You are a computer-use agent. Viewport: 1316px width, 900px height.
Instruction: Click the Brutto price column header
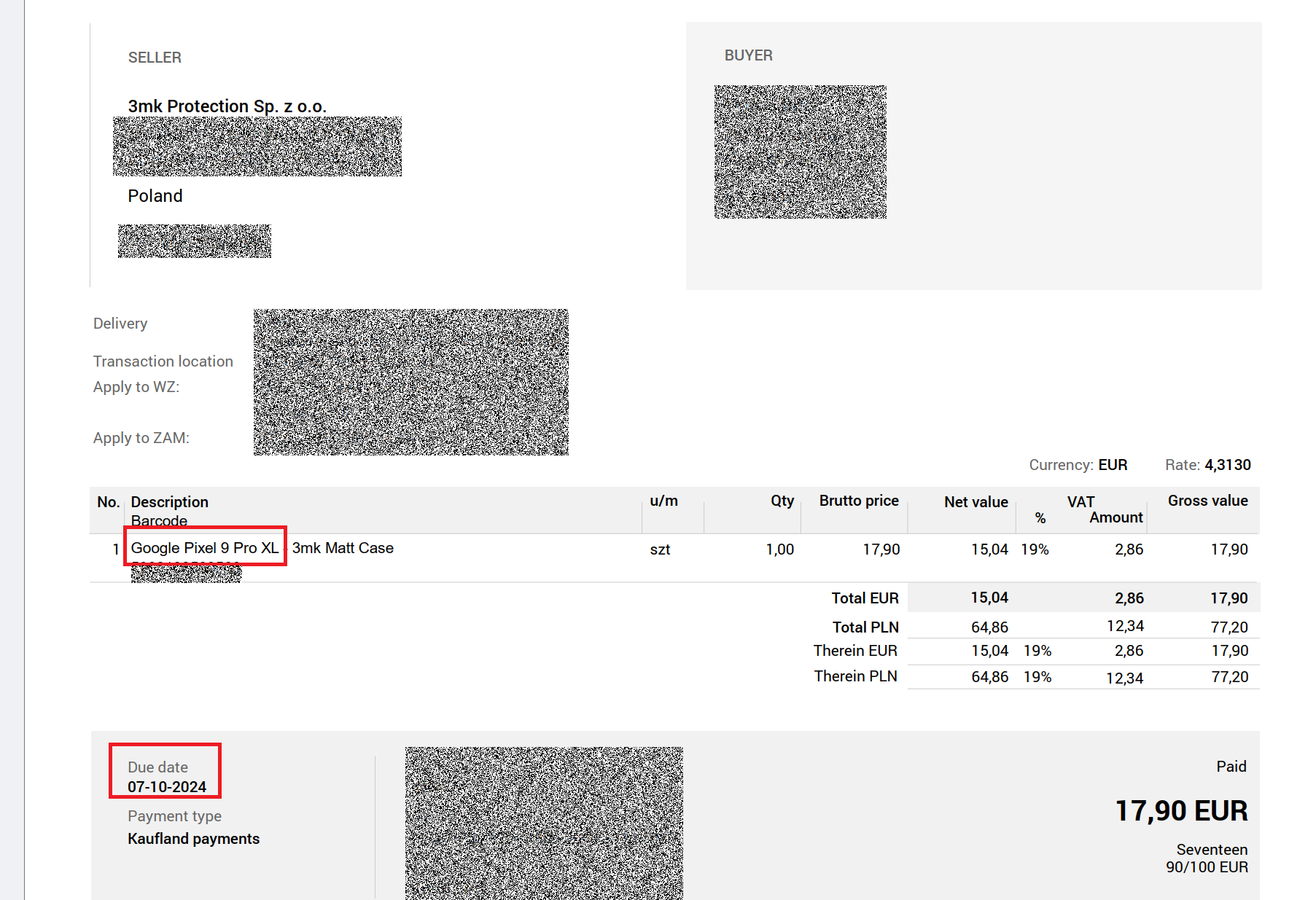(858, 501)
